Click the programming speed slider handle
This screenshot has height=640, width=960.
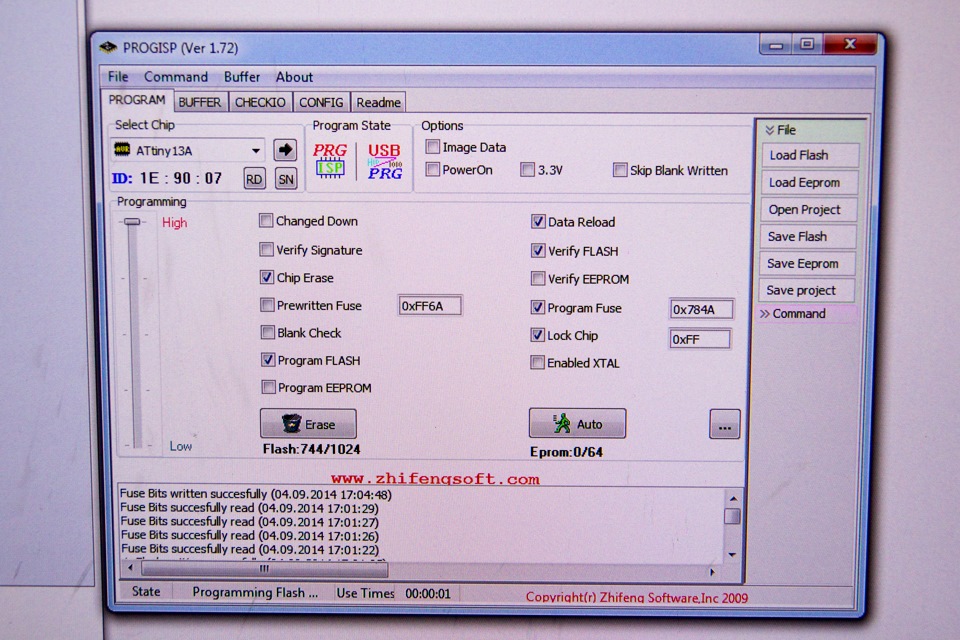click(x=132, y=222)
